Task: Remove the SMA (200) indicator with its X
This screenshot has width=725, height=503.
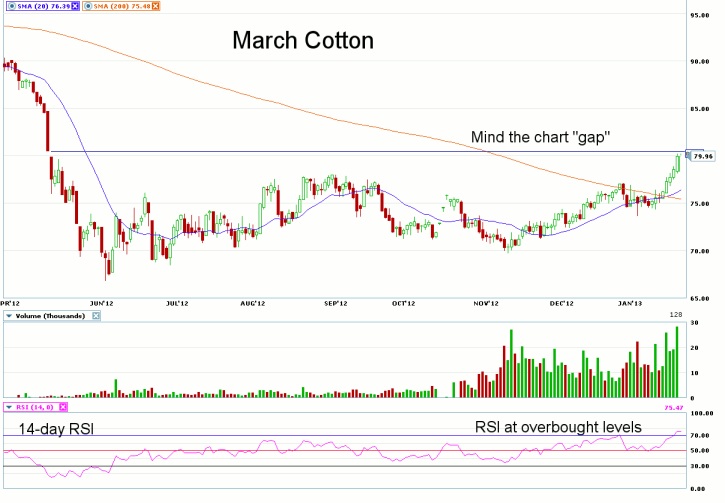Action: click(155, 6)
